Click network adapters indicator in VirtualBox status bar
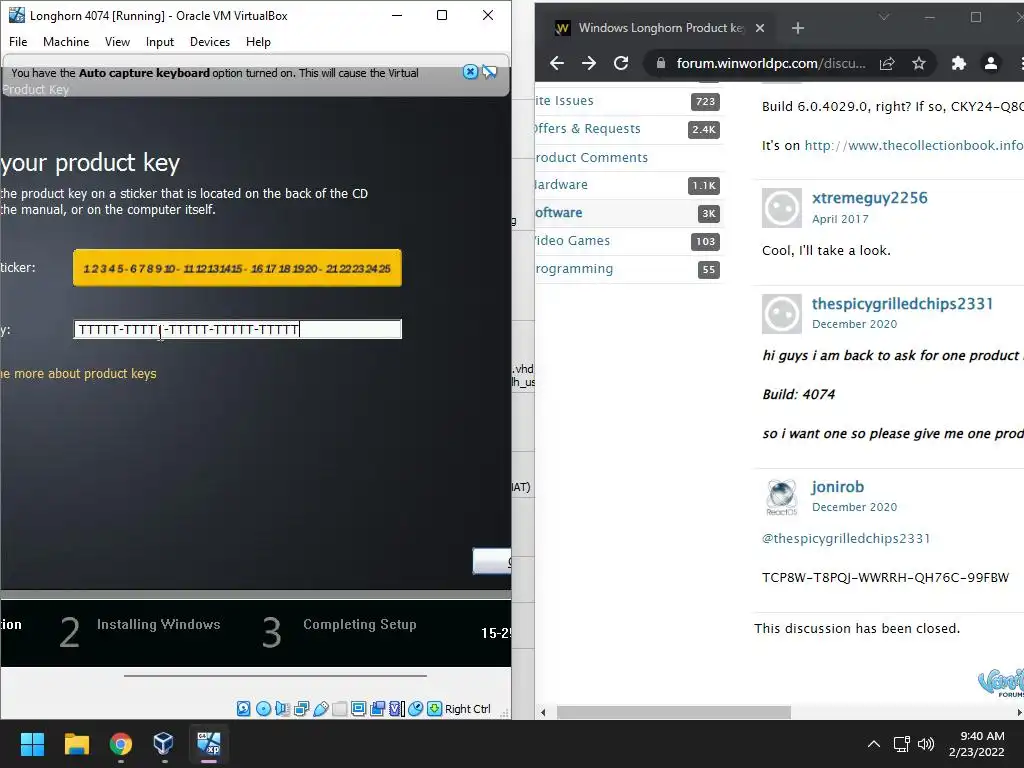 coord(302,709)
